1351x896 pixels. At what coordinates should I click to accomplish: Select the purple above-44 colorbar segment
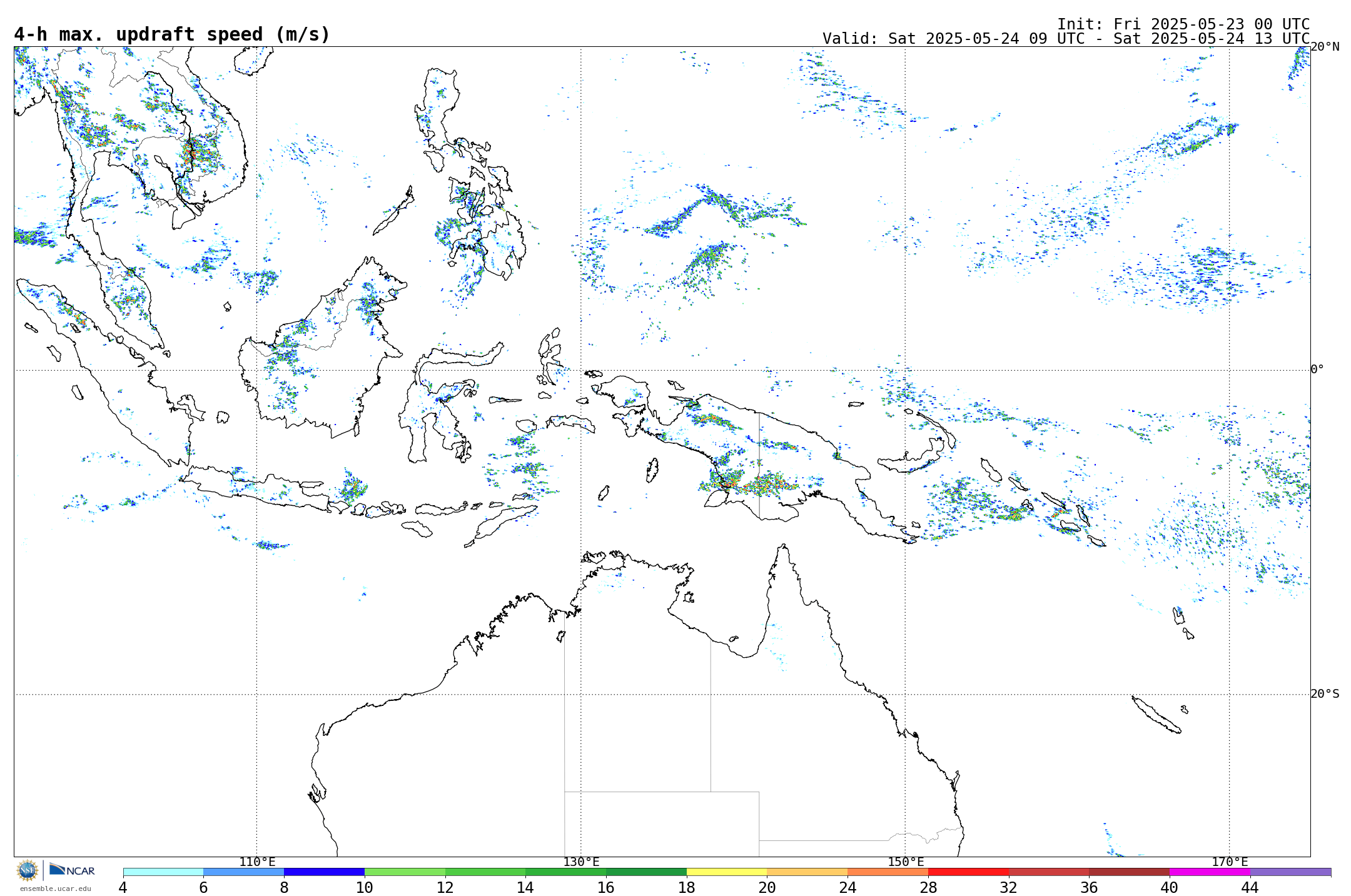click(x=1290, y=872)
